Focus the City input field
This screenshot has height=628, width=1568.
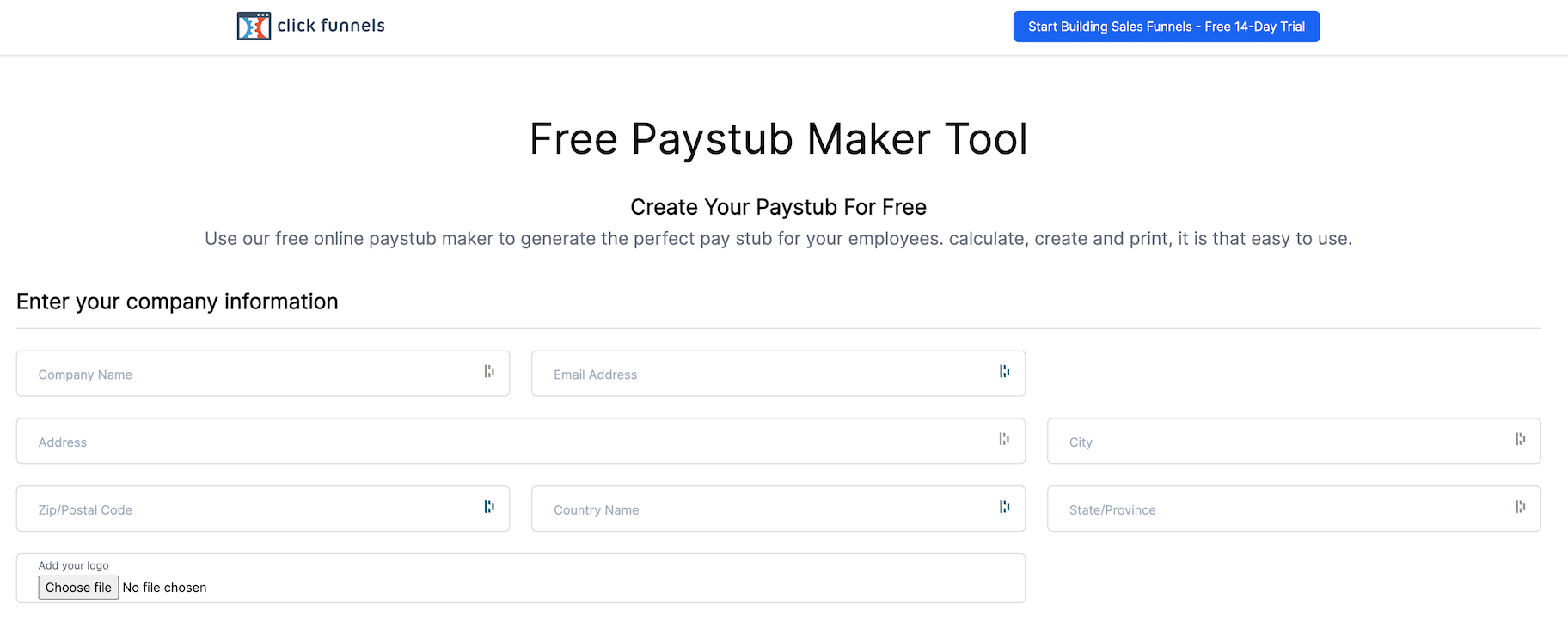click(1281, 442)
